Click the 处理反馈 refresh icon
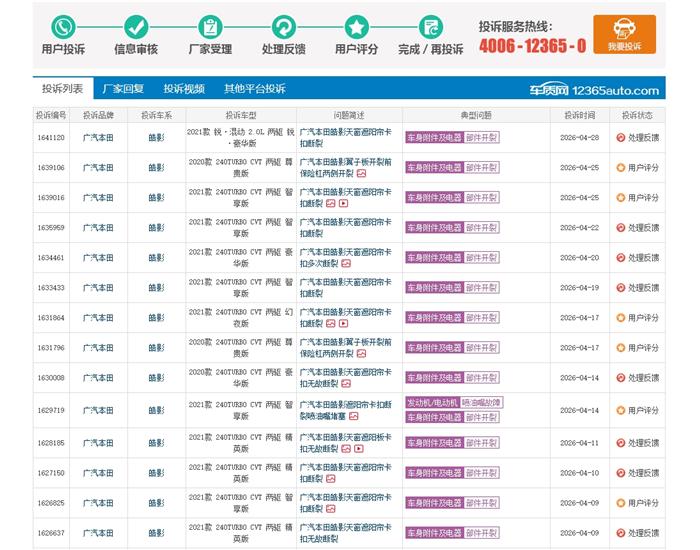The width and height of the screenshot is (700, 550). click(x=284, y=27)
